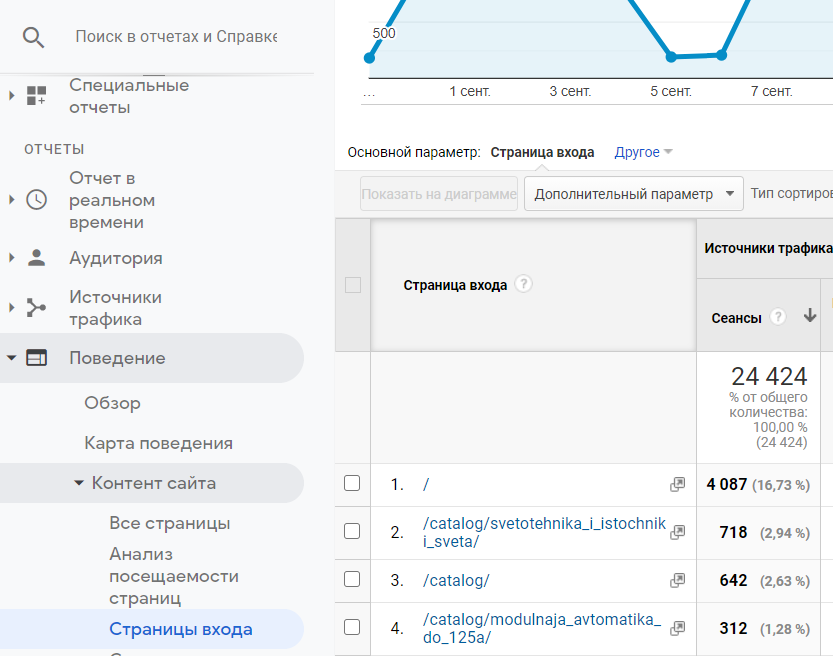The height and width of the screenshot is (656, 833).
Task: Toggle the select-all checkbox in table header
Action: 352,285
